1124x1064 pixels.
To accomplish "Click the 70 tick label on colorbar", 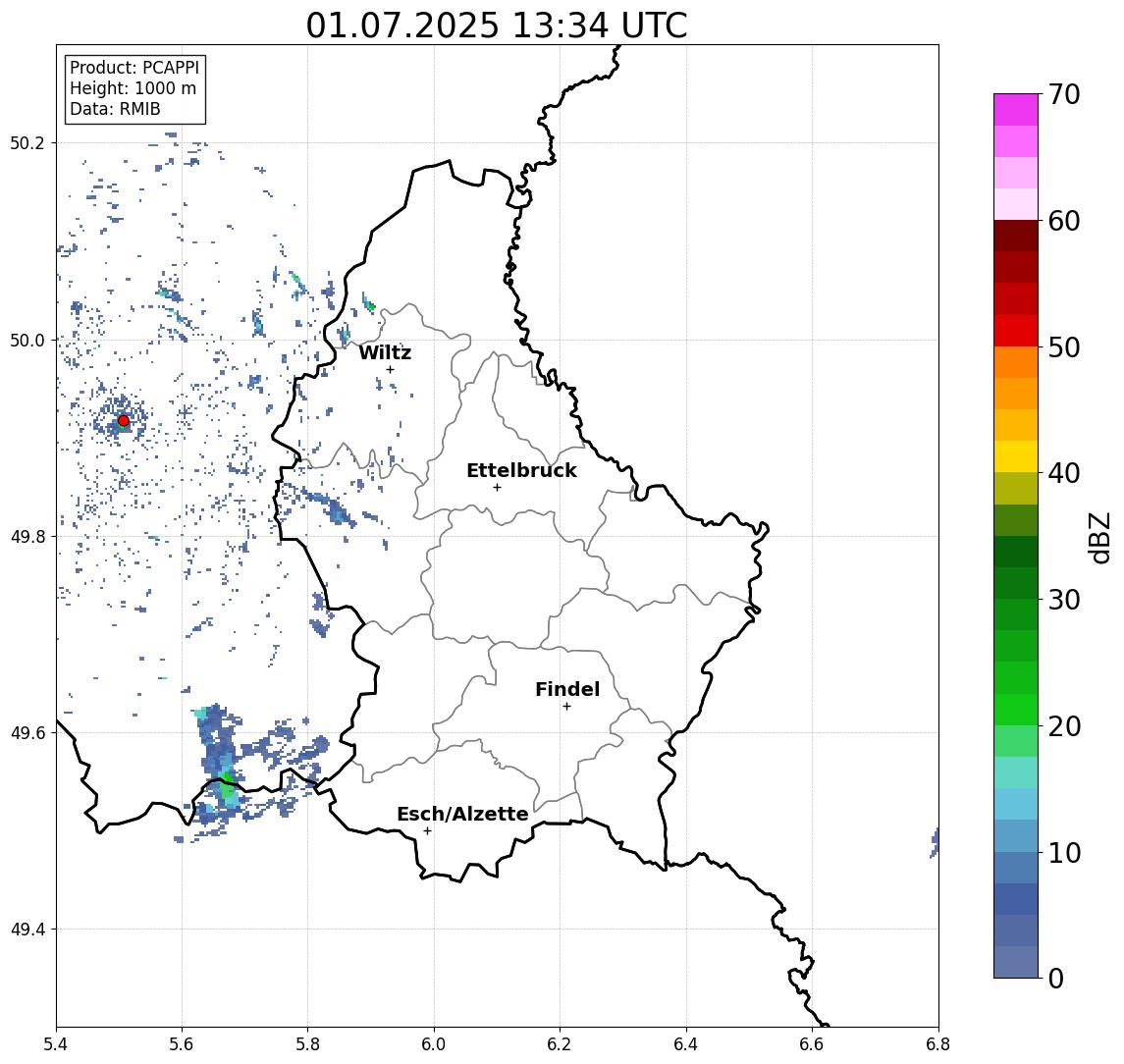I will 1064,94.
